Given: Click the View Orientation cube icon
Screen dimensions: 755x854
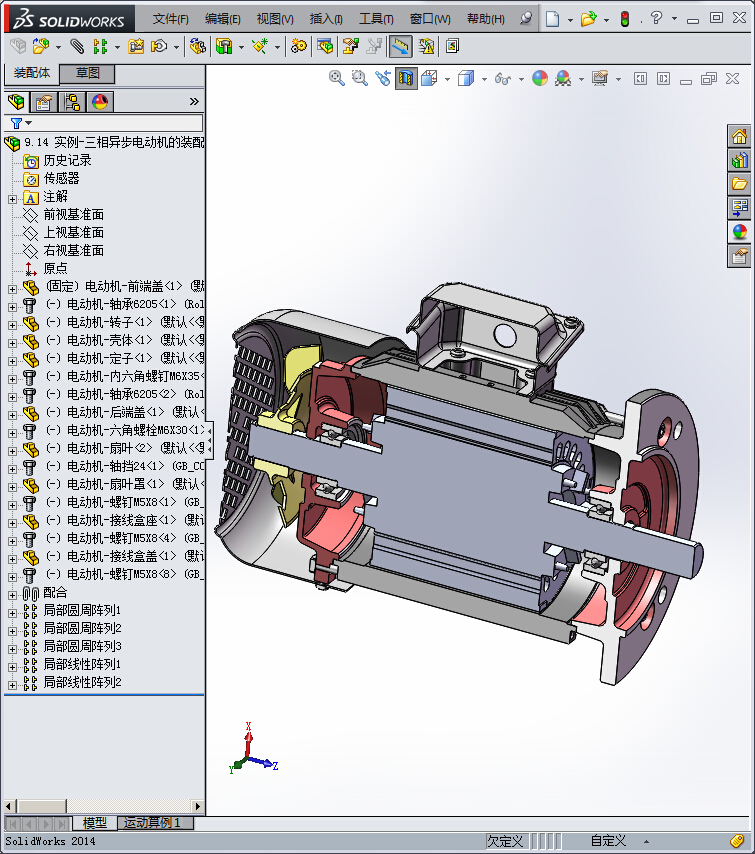Looking at the screenshot, I should pos(429,78).
